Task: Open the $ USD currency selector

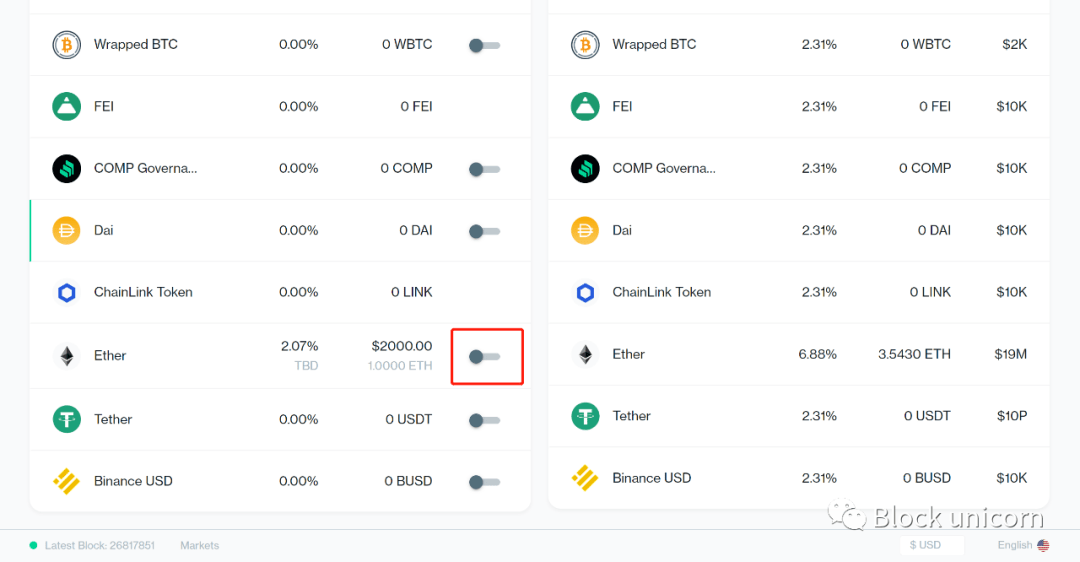Action: [x=932, y=545]
